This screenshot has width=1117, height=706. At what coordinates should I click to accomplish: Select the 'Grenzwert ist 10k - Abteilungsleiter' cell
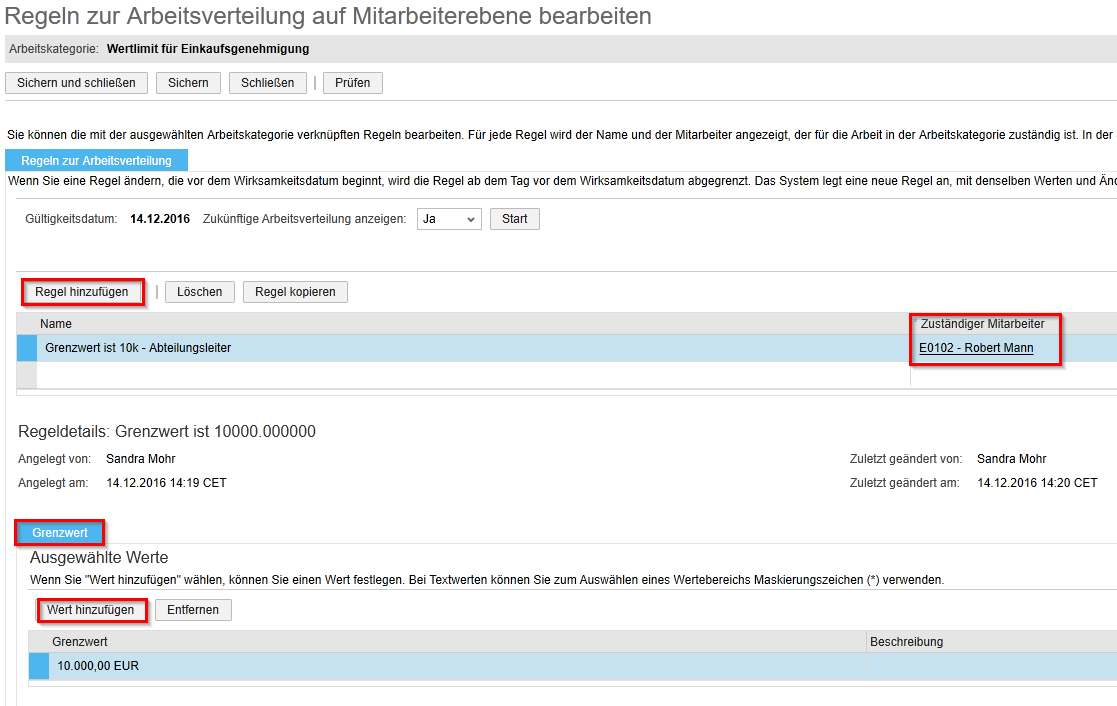[x=138, y=348]
